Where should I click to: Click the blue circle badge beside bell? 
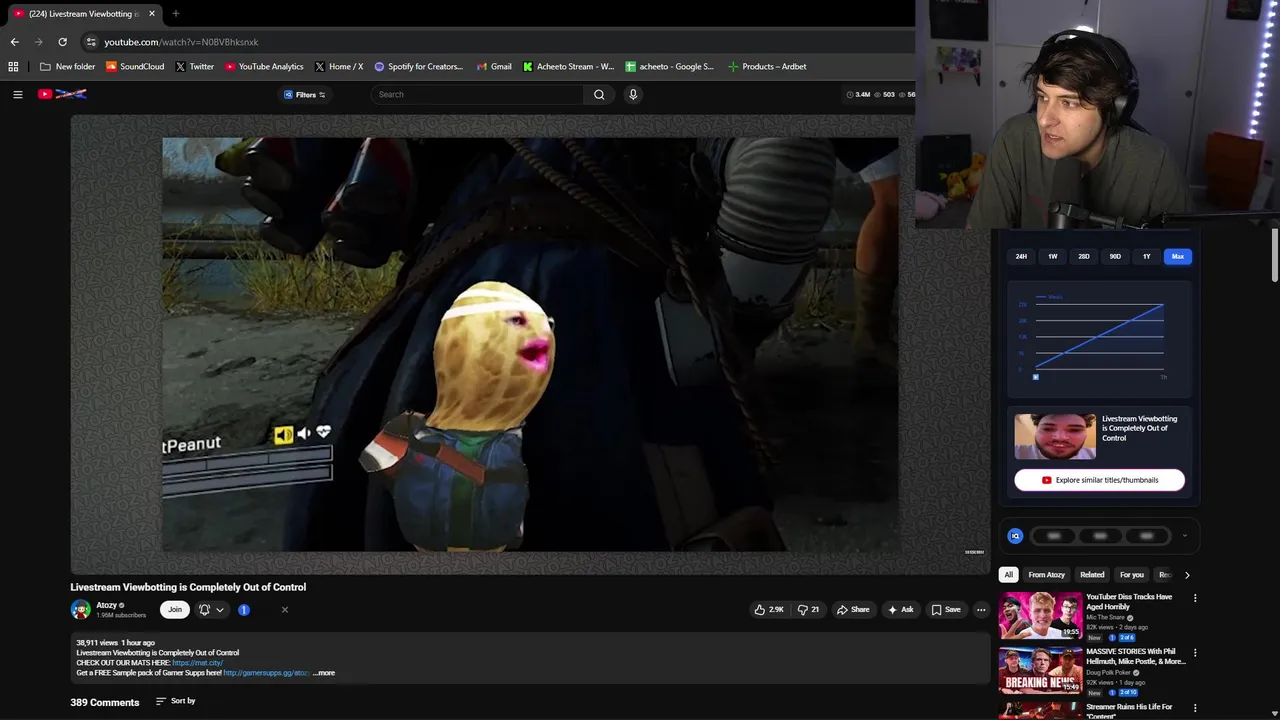pyautogui.click(x=243, y=609)
